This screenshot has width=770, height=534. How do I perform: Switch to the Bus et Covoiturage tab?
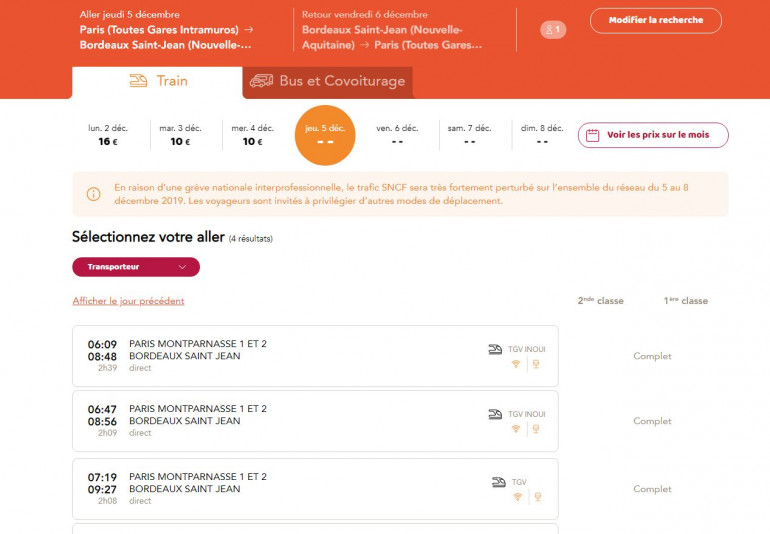[328, 81]
